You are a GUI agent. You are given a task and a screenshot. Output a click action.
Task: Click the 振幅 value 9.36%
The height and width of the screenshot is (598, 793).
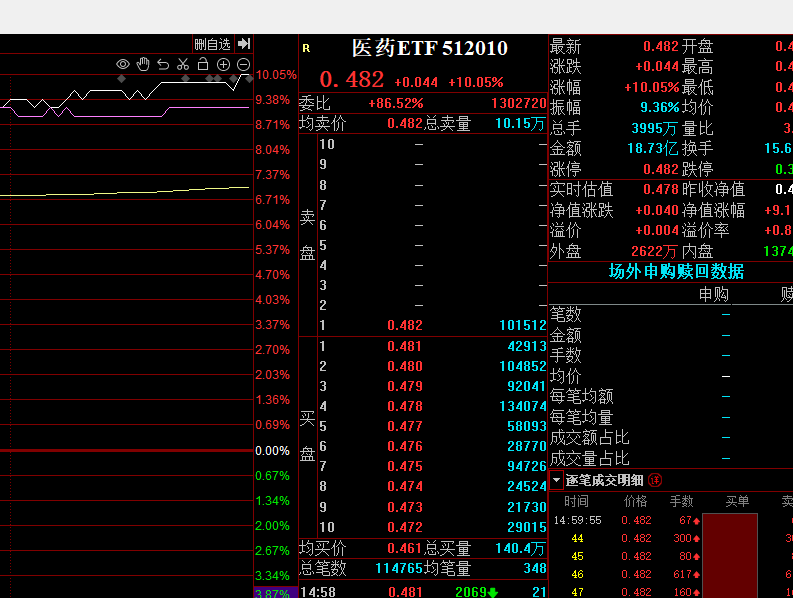pyautogui.click(x=659, y=108)
